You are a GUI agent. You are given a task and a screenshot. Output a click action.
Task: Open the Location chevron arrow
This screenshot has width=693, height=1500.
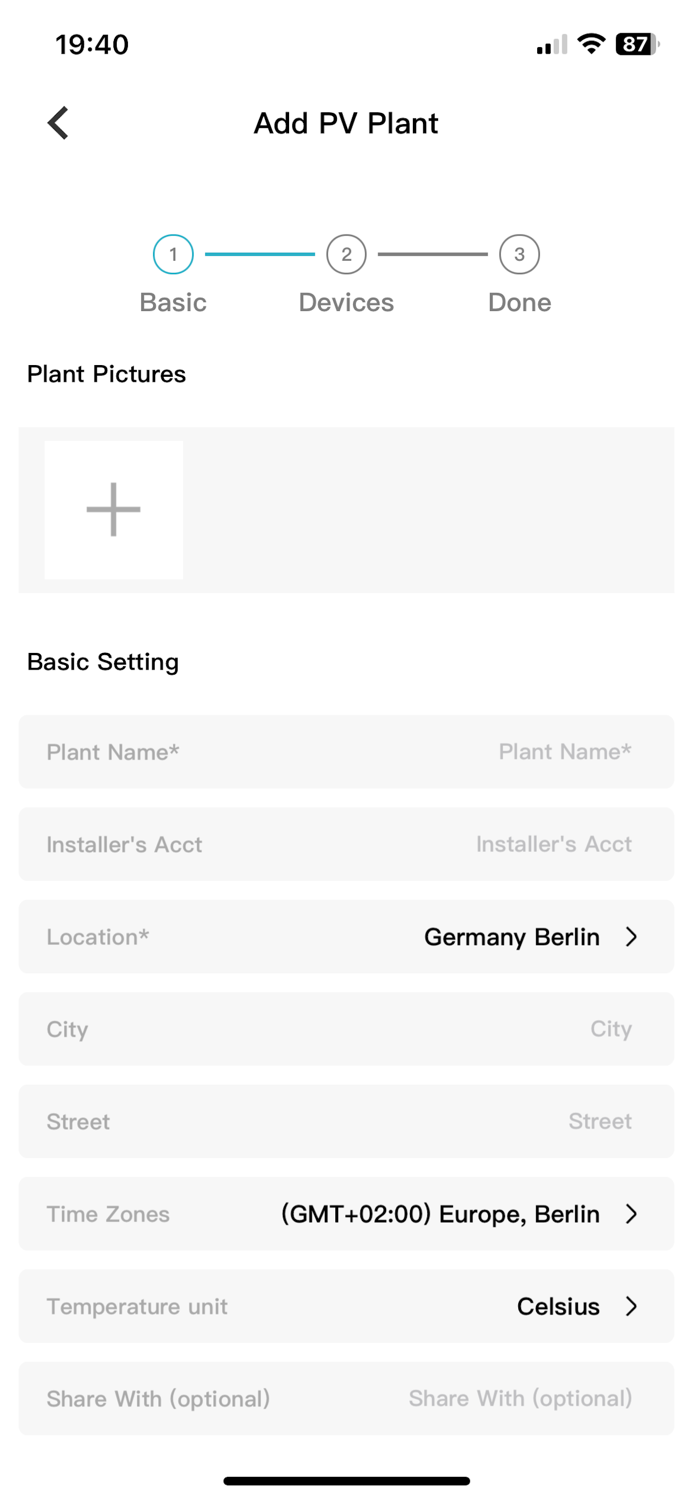point(631,937)
